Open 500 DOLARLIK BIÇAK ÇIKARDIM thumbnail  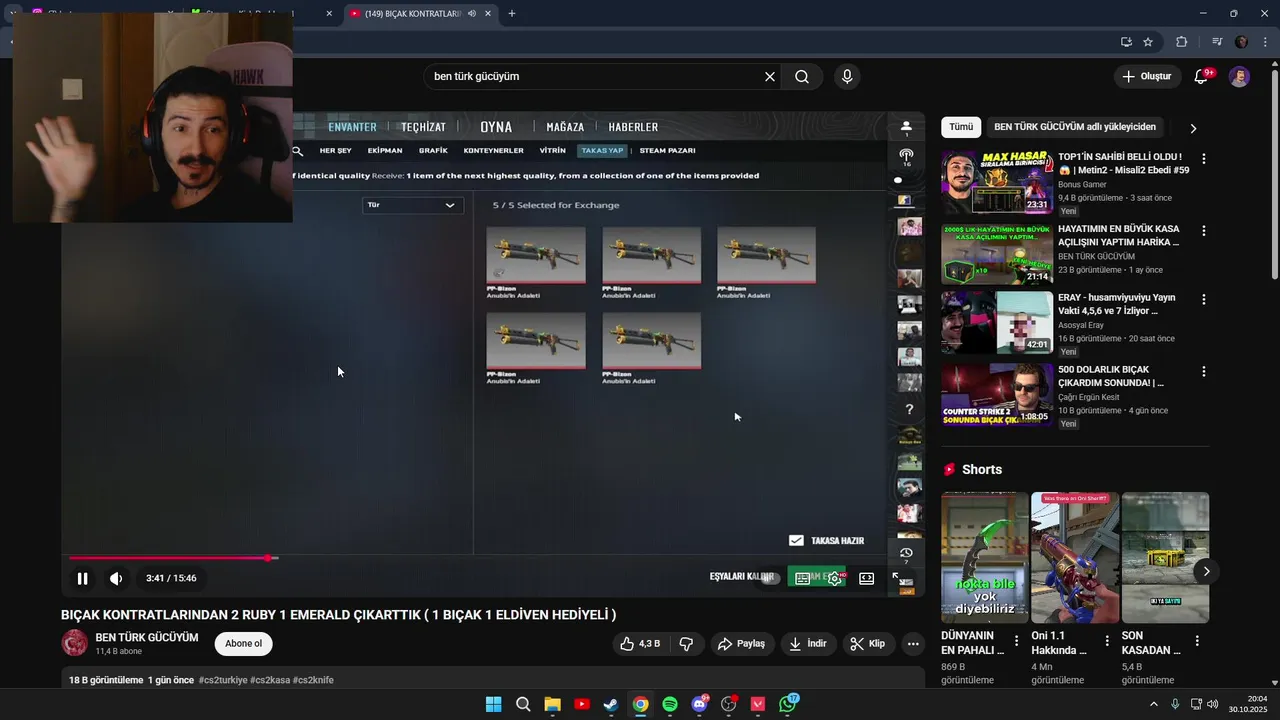tap(997, 394)
